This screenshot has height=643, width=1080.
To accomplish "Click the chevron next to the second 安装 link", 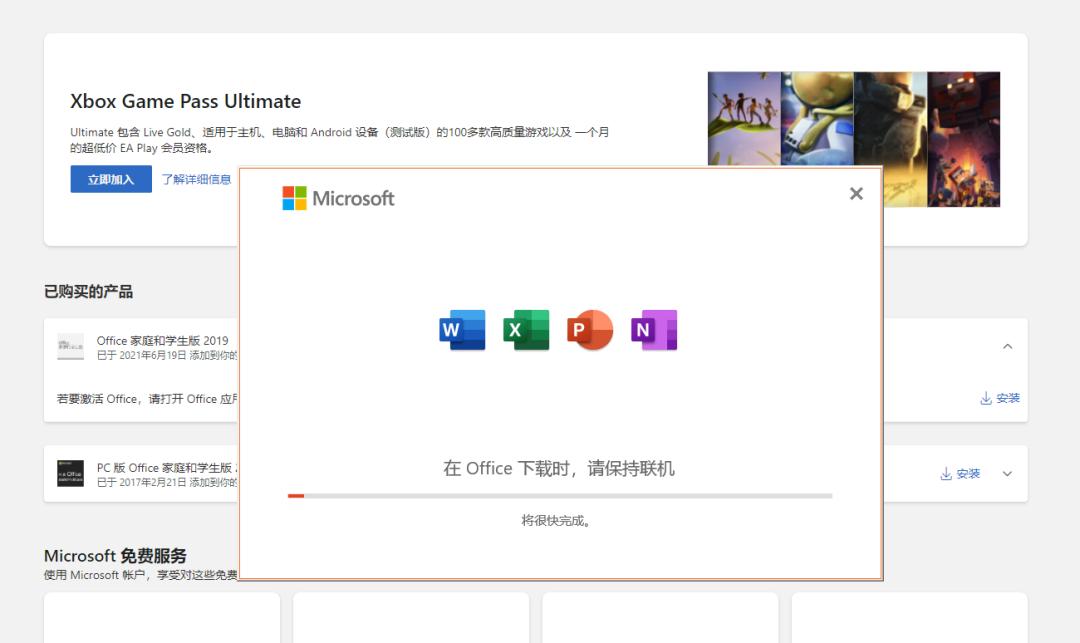I will 1007,473.
